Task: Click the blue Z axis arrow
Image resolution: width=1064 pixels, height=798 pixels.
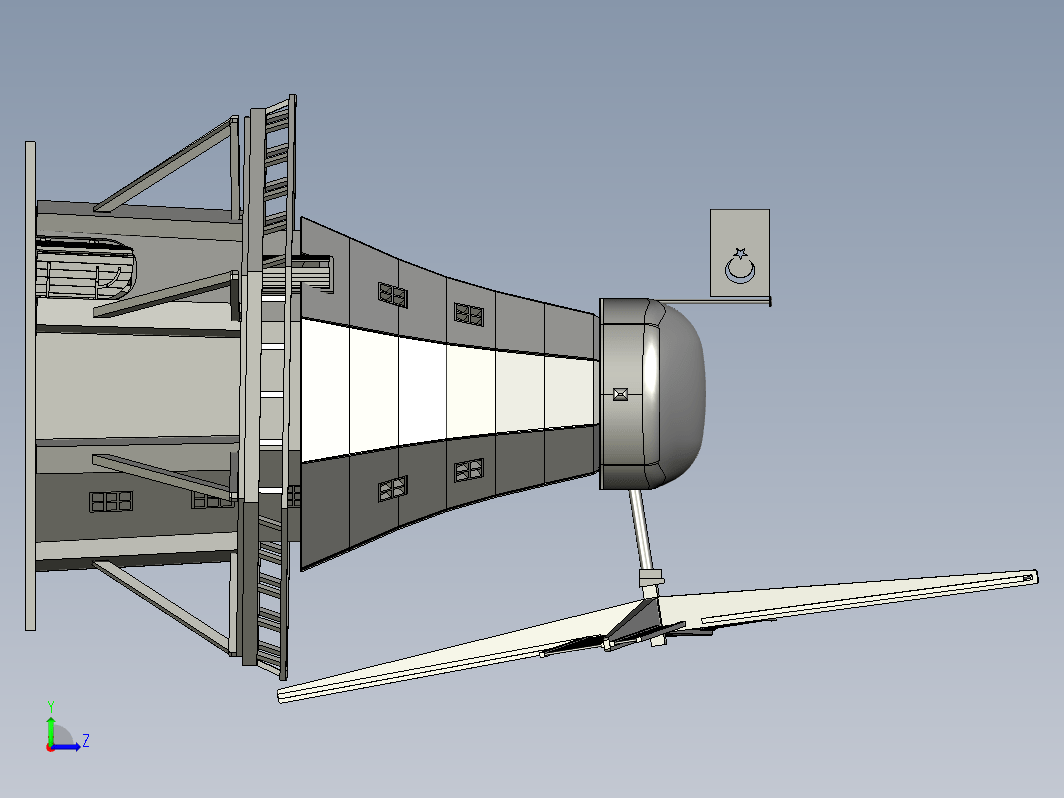Action: pyautogui.click(x=68, y=746)
